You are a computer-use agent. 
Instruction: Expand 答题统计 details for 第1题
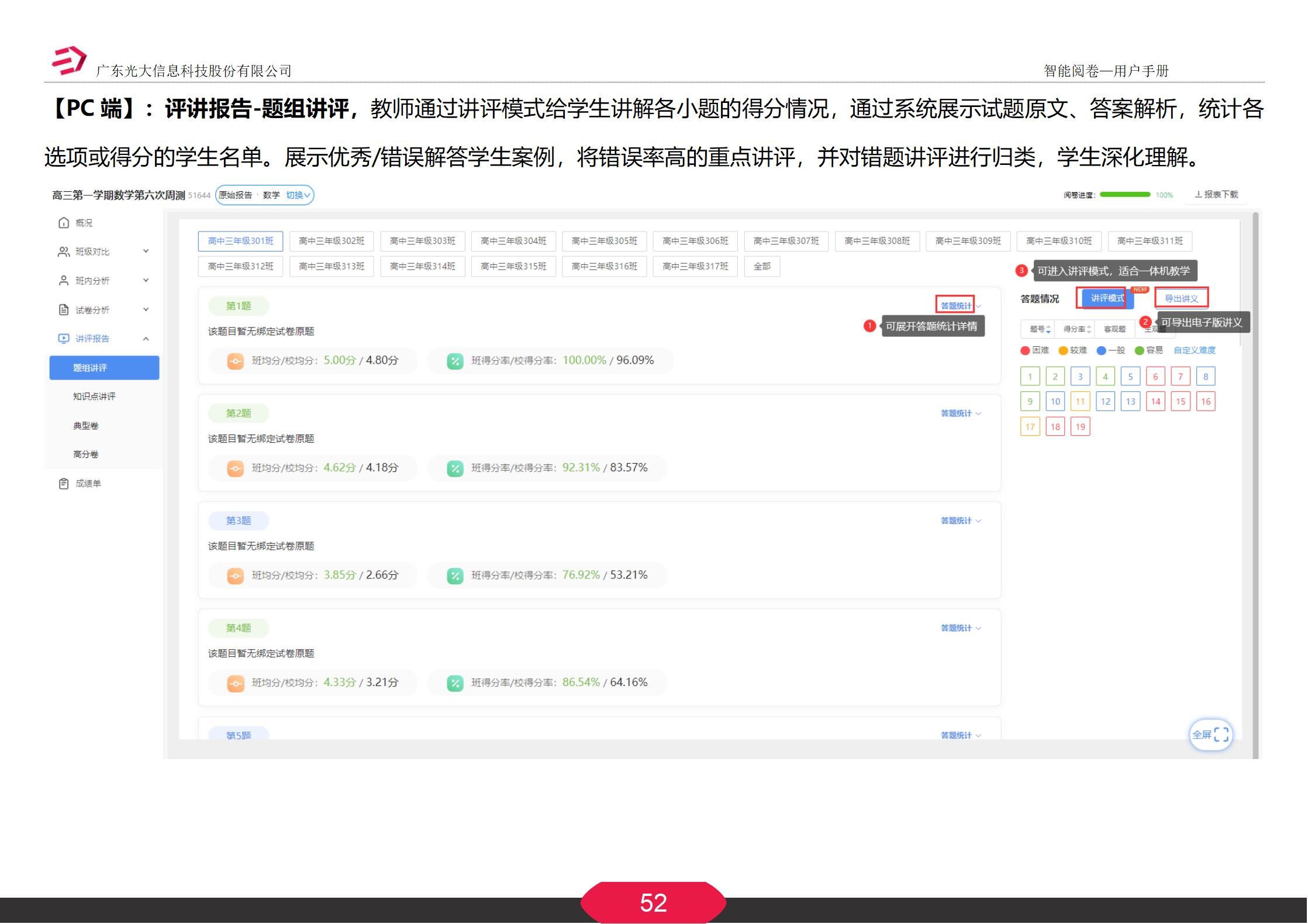pyautogui.click(x=957, y=305)
